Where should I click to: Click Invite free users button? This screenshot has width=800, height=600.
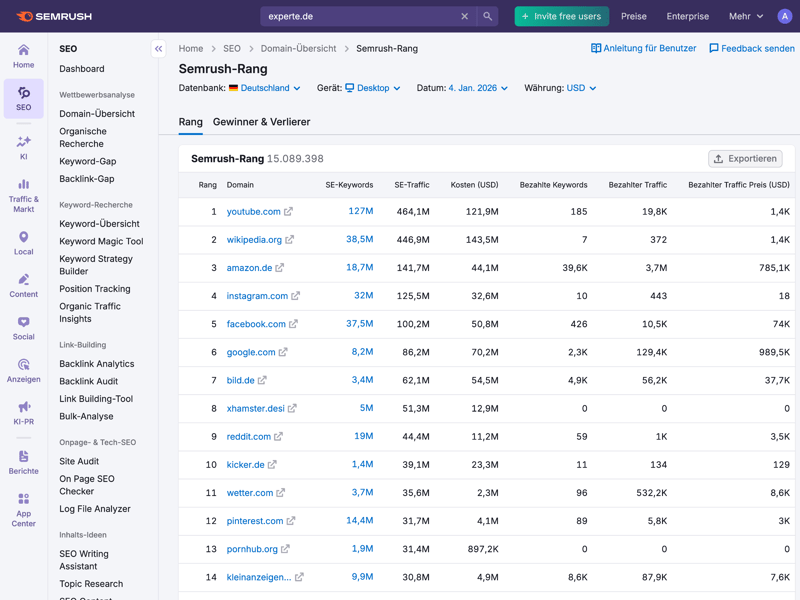561,16
